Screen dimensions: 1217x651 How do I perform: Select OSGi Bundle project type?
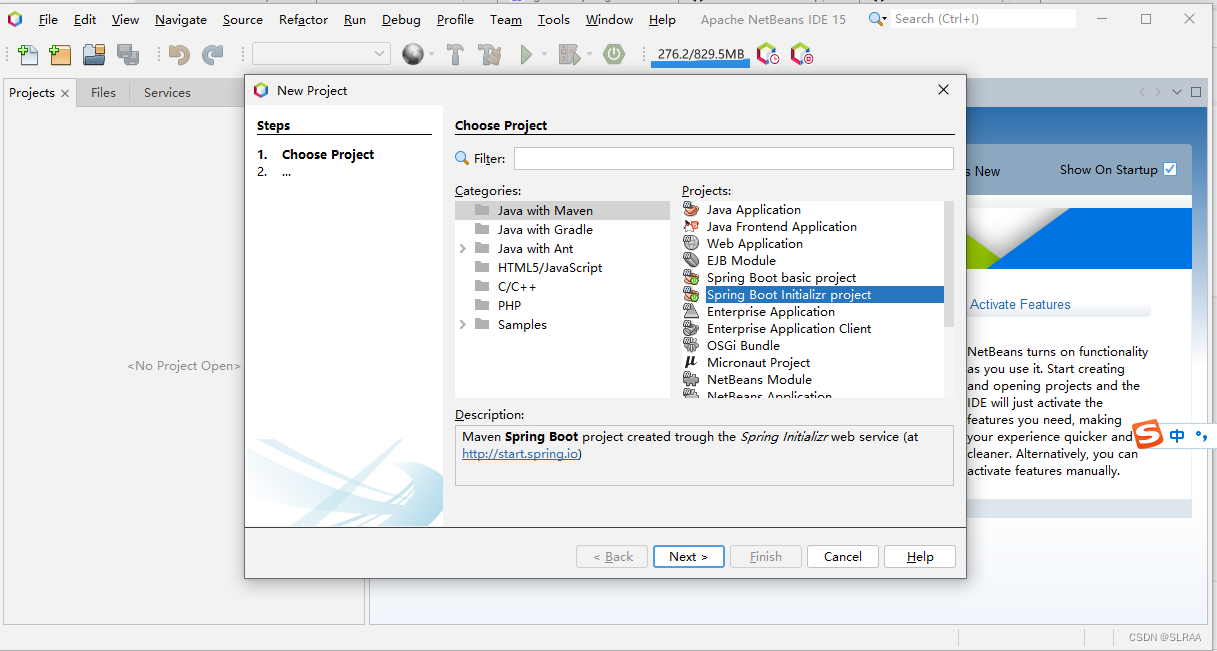[x=743, y=345]
